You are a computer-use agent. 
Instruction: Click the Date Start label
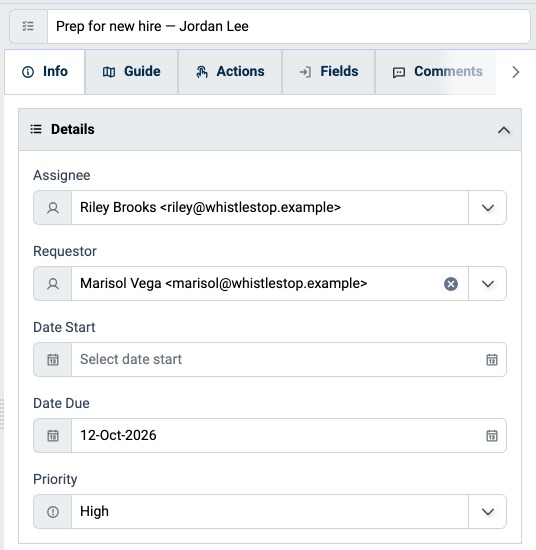coord(64,327)
